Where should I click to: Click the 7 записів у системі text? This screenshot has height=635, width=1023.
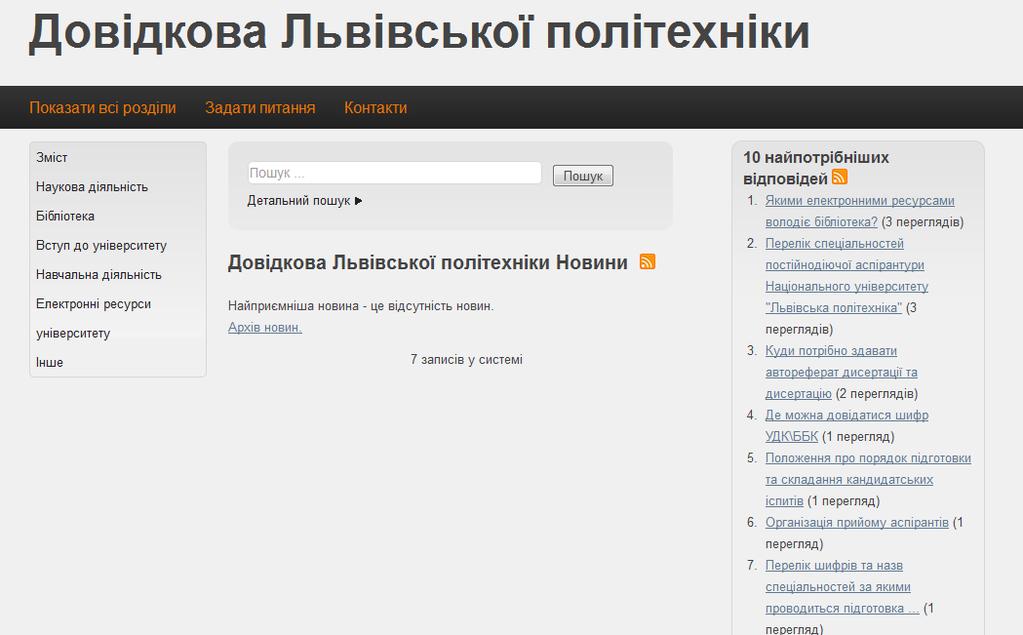point(466,360)
